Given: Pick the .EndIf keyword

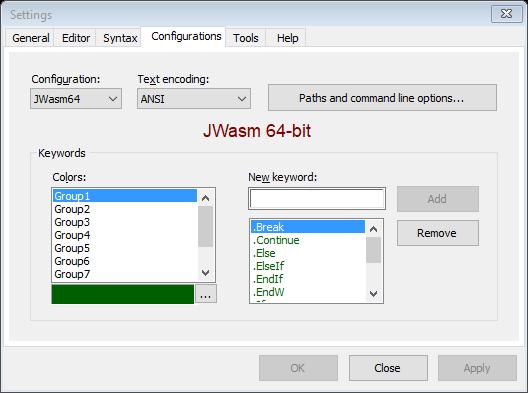Looking at the screenshot, I should coord(308,279).
